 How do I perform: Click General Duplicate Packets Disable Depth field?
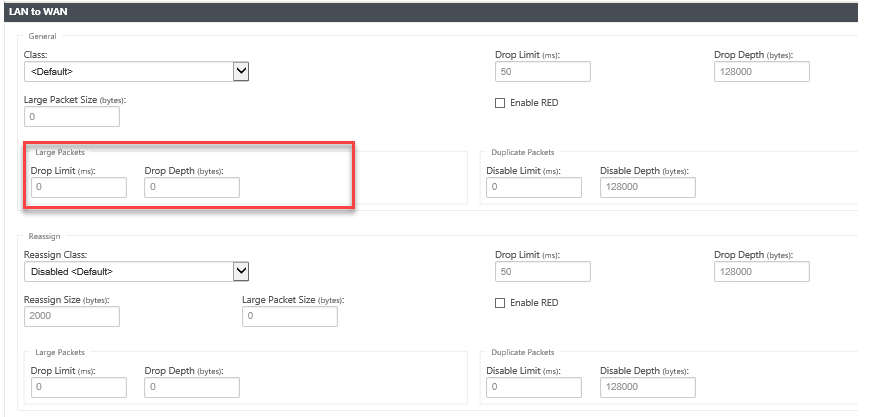tap(648, 188)
